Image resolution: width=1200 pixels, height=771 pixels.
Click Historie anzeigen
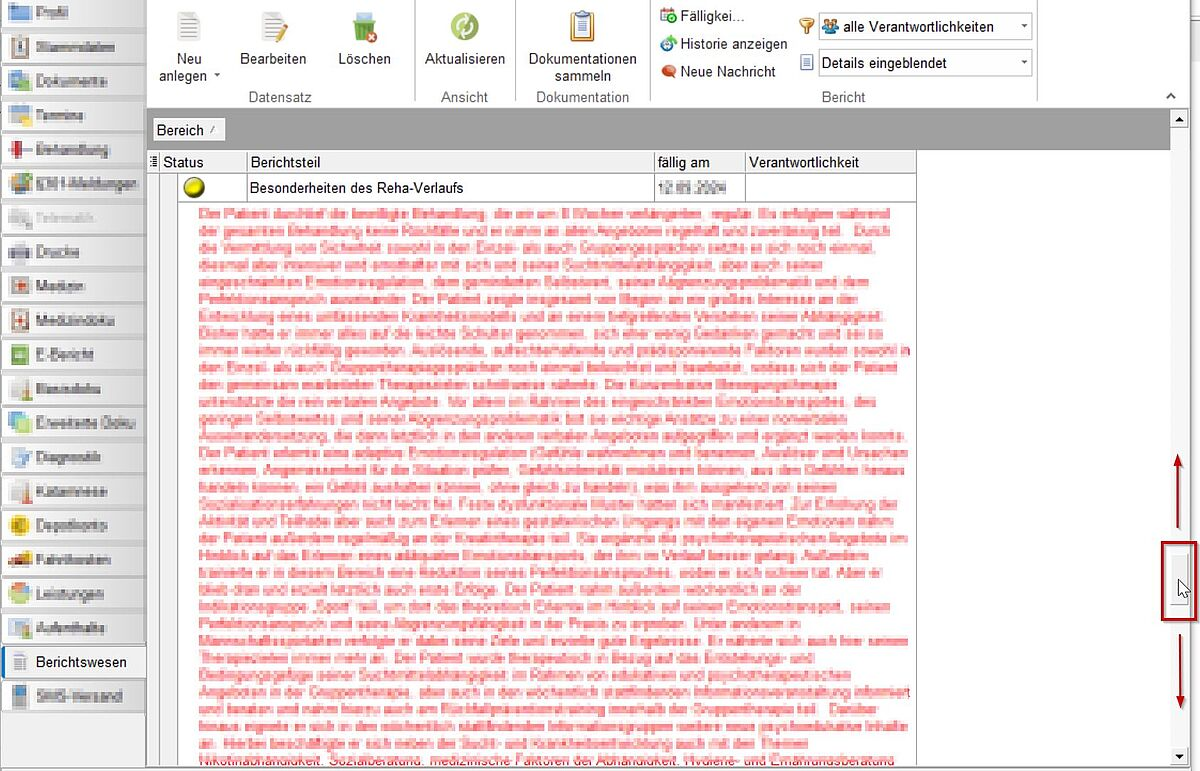pyautogui.click(x=732, y=44)
